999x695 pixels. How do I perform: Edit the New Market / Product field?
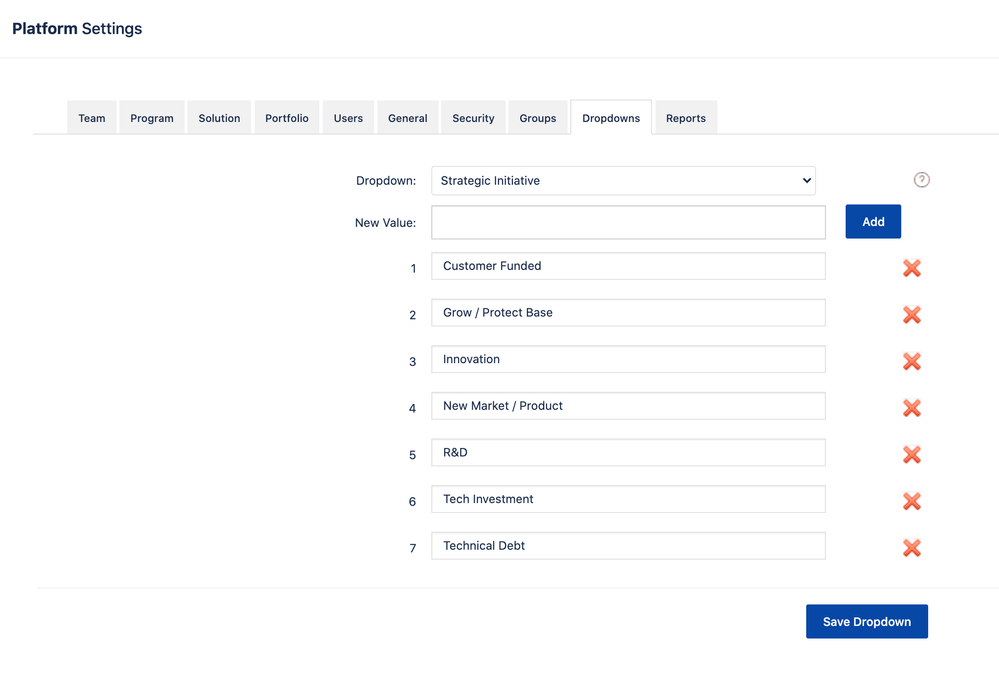click(628, 406)
